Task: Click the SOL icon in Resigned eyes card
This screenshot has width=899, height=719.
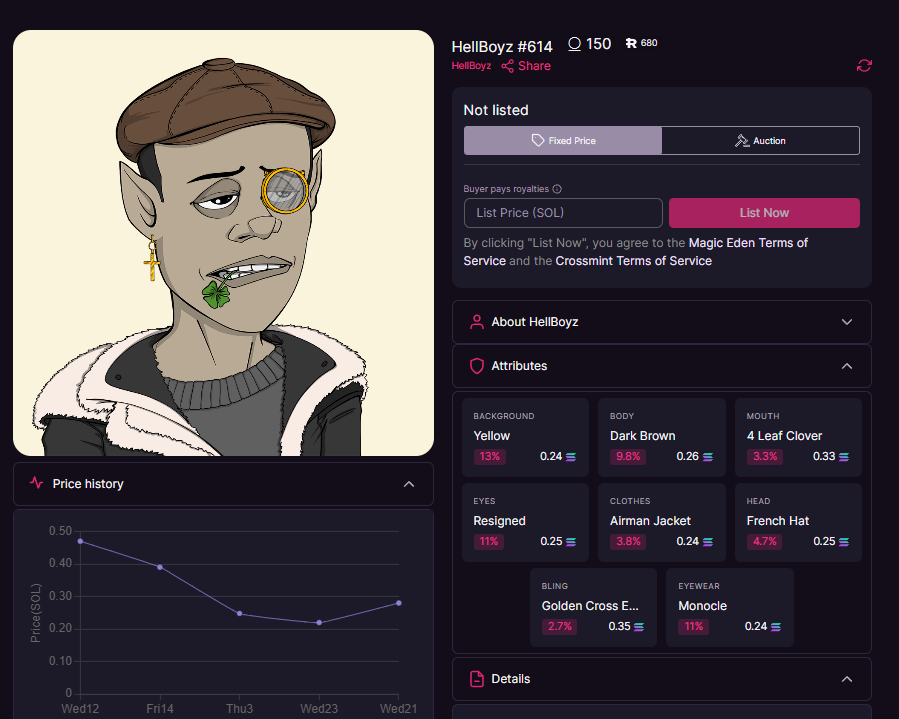Action: [571, 542]
